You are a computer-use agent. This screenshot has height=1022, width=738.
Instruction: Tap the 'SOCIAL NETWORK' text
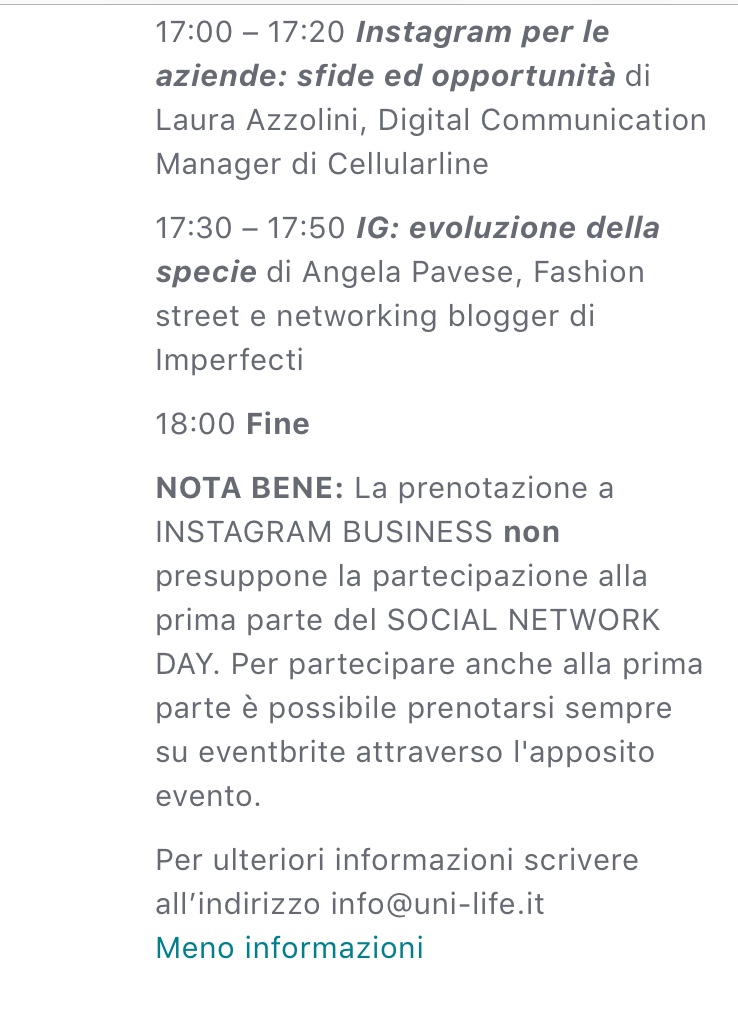coord(524,620)
